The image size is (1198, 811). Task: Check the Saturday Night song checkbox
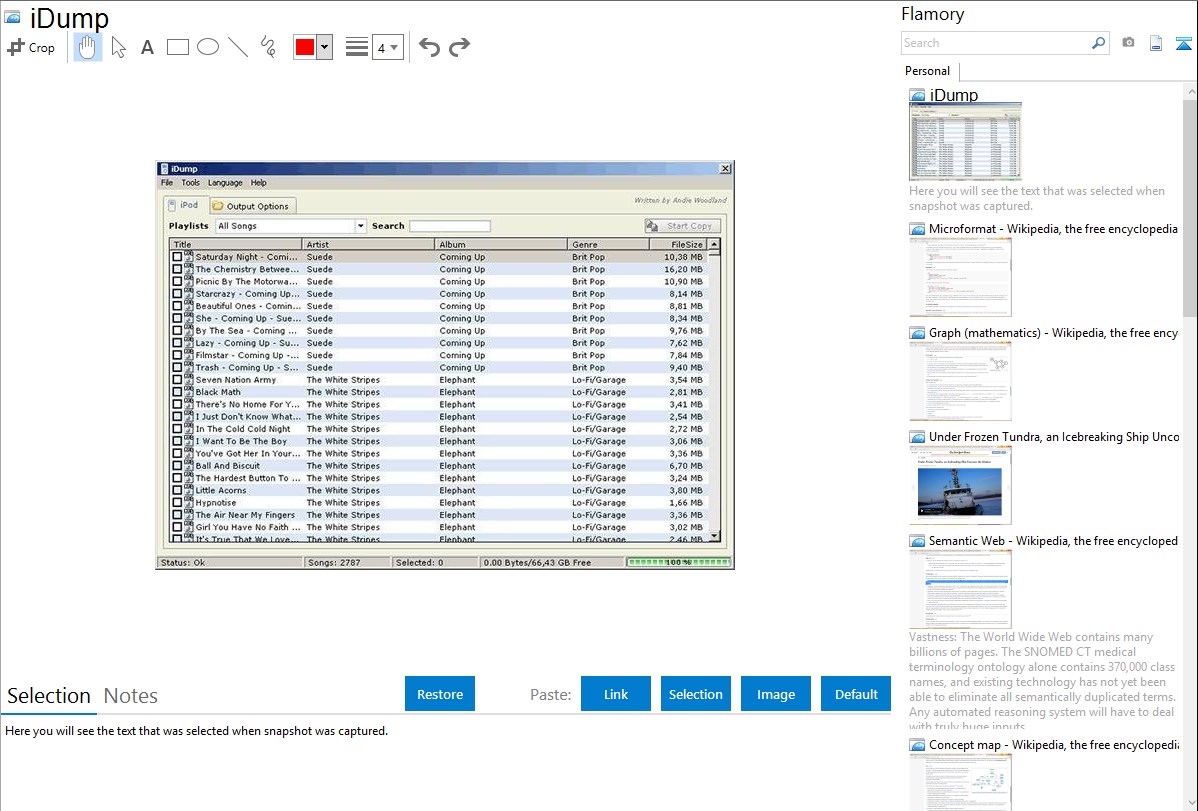click(177, 258)
